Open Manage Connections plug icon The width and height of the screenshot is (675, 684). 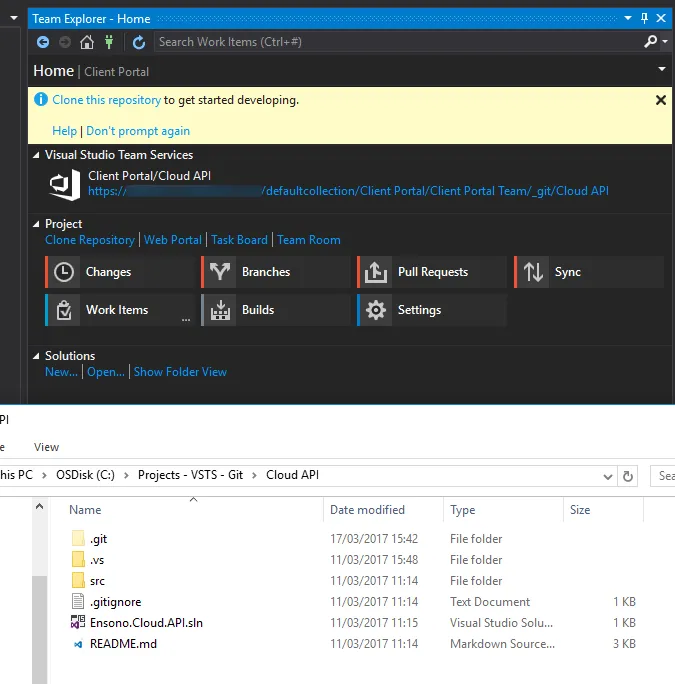(109, 42)
